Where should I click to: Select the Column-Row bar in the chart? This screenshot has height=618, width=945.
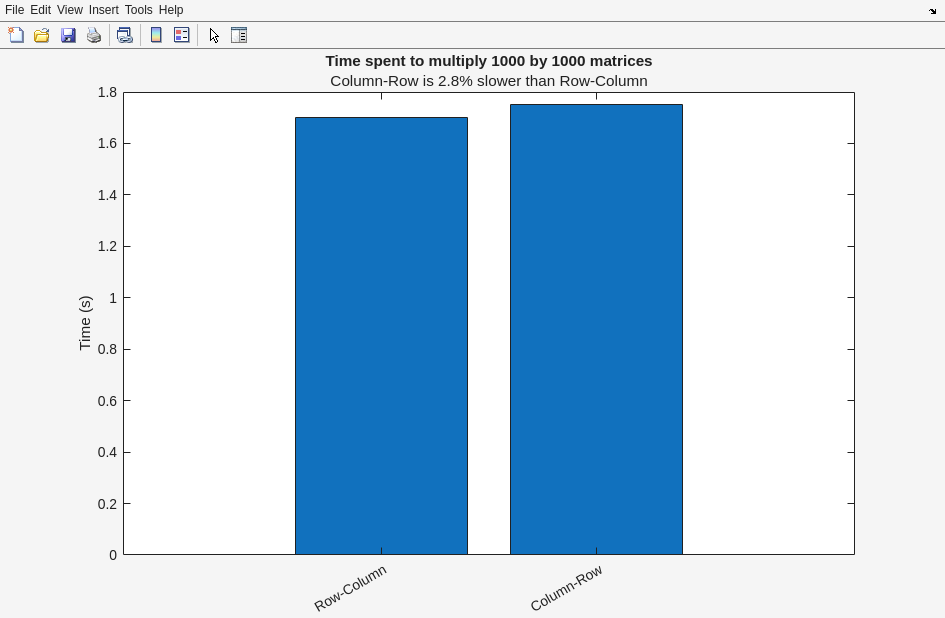[596, 330]
